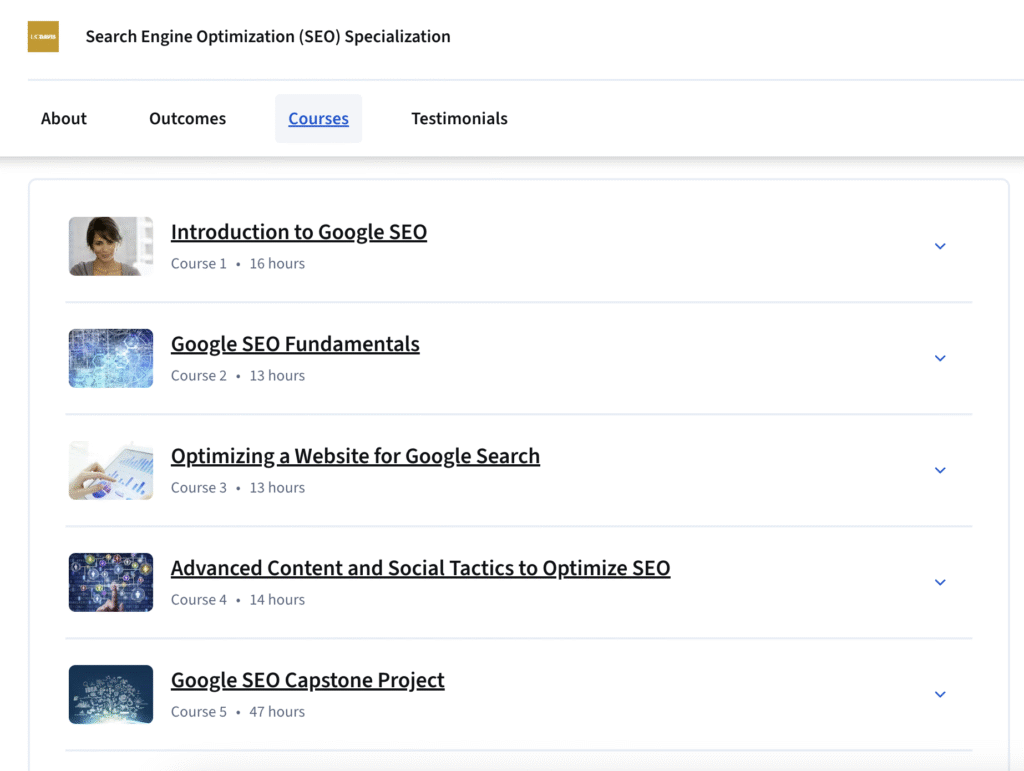Expand the Advanced Content and Social Tactics chevron

(940, 582)
